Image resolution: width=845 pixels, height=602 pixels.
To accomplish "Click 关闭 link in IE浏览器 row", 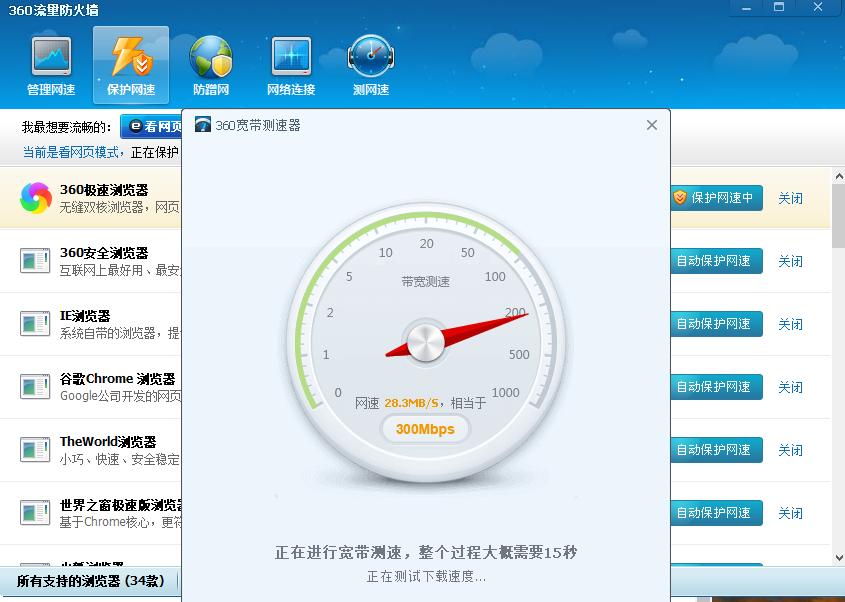I will 791,324.
